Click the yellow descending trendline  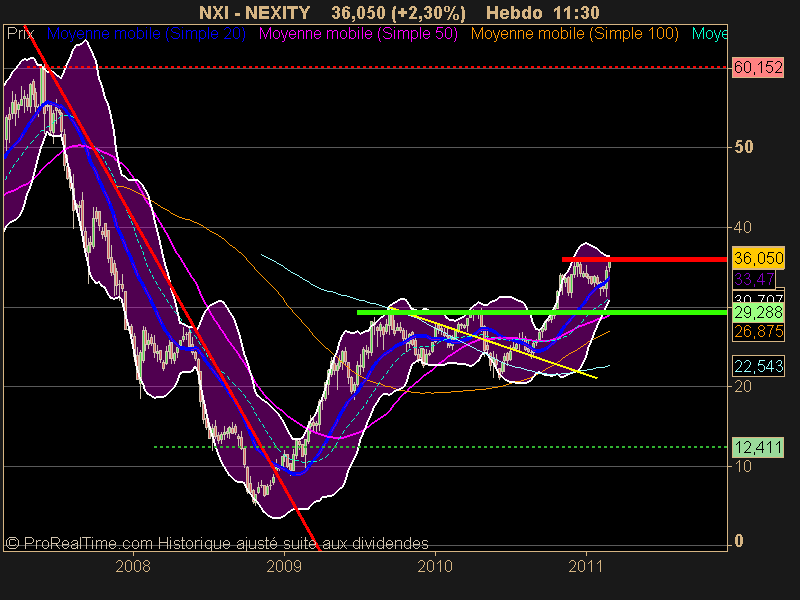click(494, 343)
